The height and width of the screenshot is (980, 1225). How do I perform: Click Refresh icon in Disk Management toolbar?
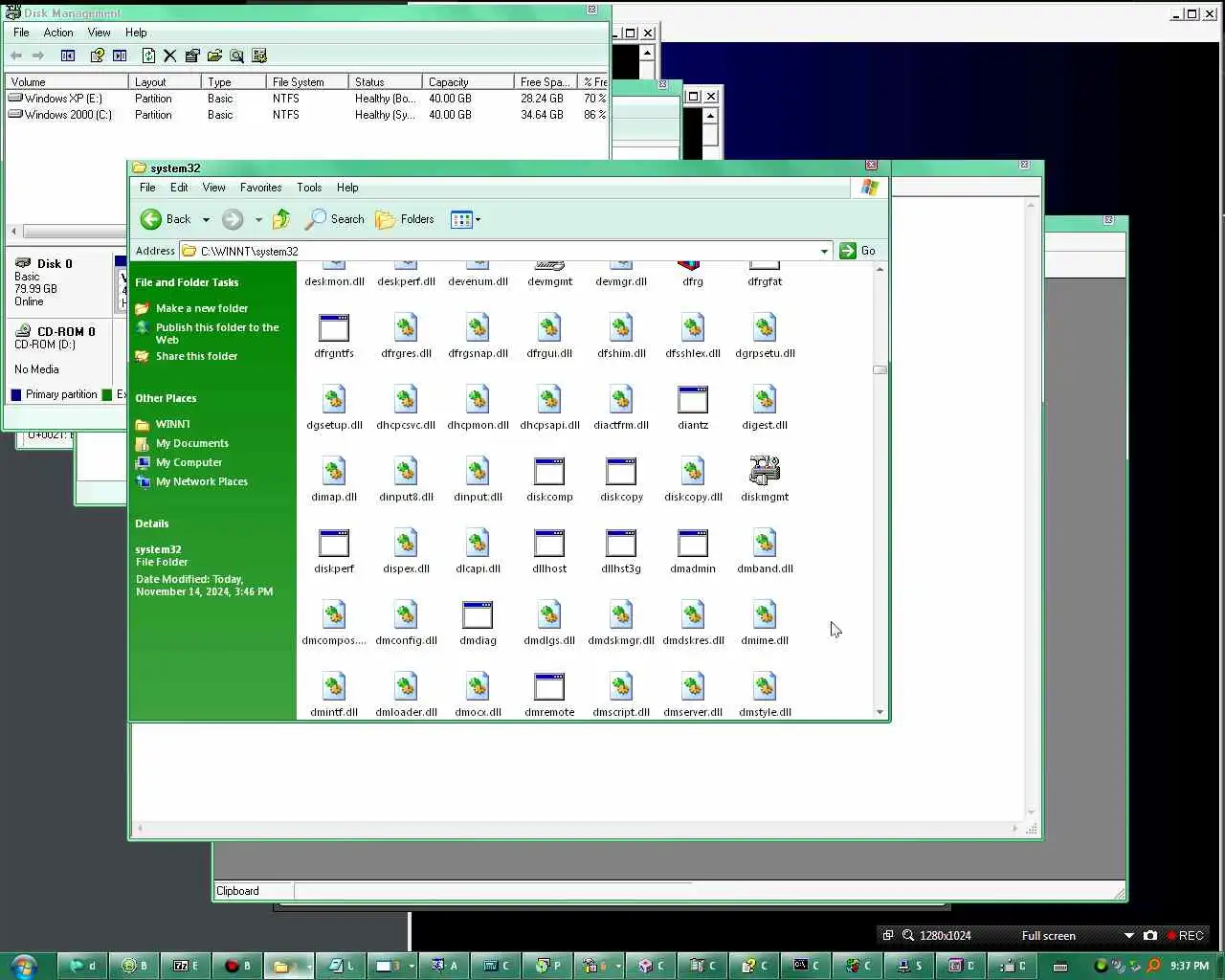pyautogui.click(x=148, y=56)
